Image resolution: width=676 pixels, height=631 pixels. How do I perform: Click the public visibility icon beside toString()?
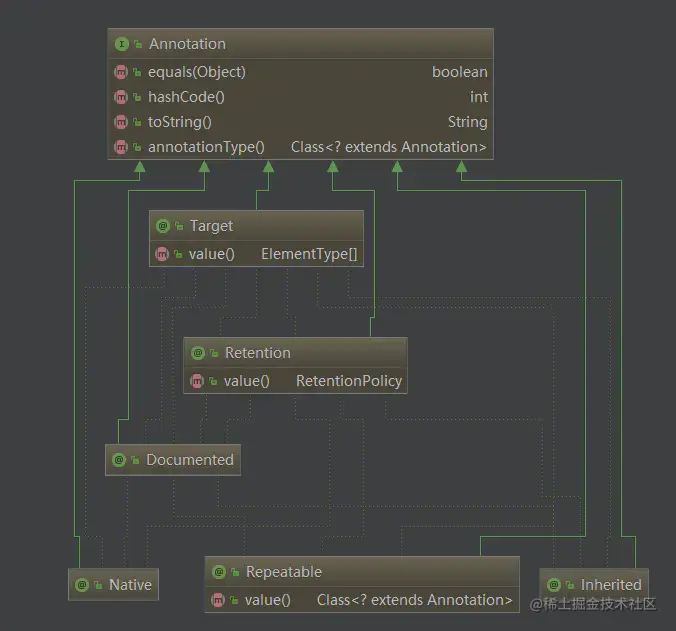137,122
